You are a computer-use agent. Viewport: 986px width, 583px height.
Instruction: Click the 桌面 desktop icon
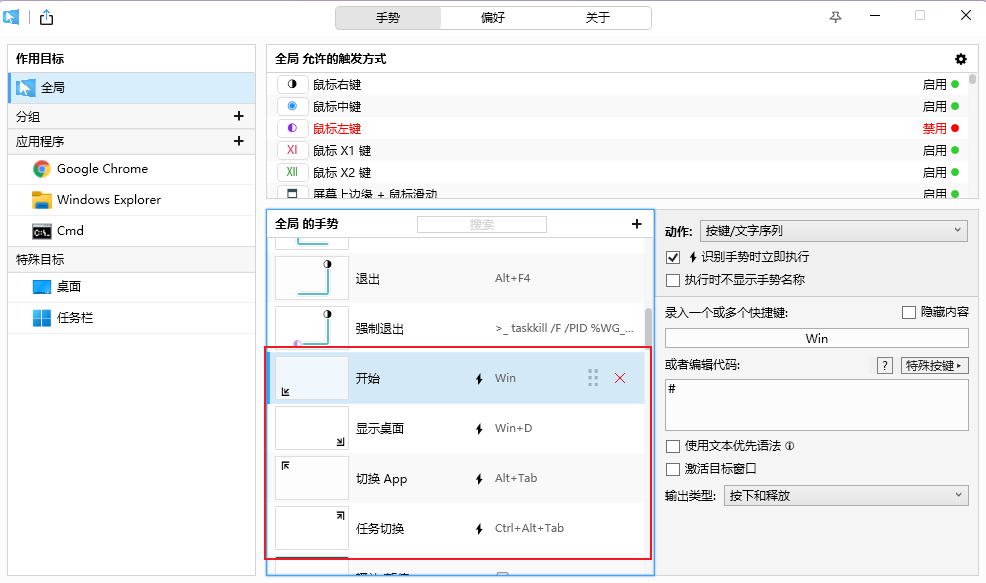click(42, 287)
